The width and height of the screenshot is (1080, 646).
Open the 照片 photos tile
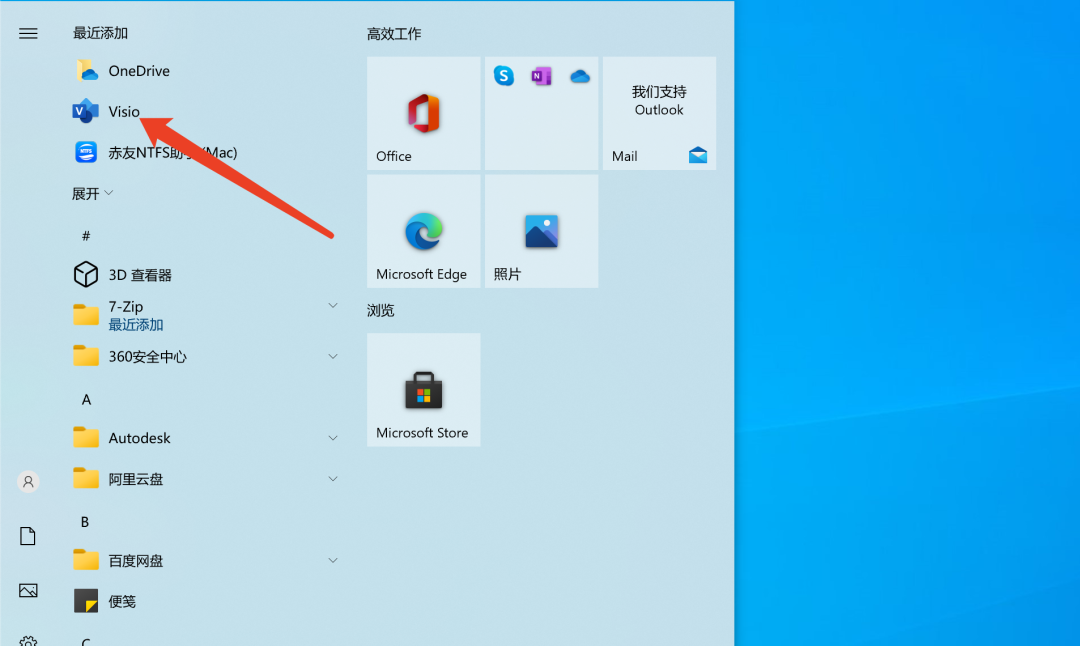pyautogui.click(x=541, y=232)
